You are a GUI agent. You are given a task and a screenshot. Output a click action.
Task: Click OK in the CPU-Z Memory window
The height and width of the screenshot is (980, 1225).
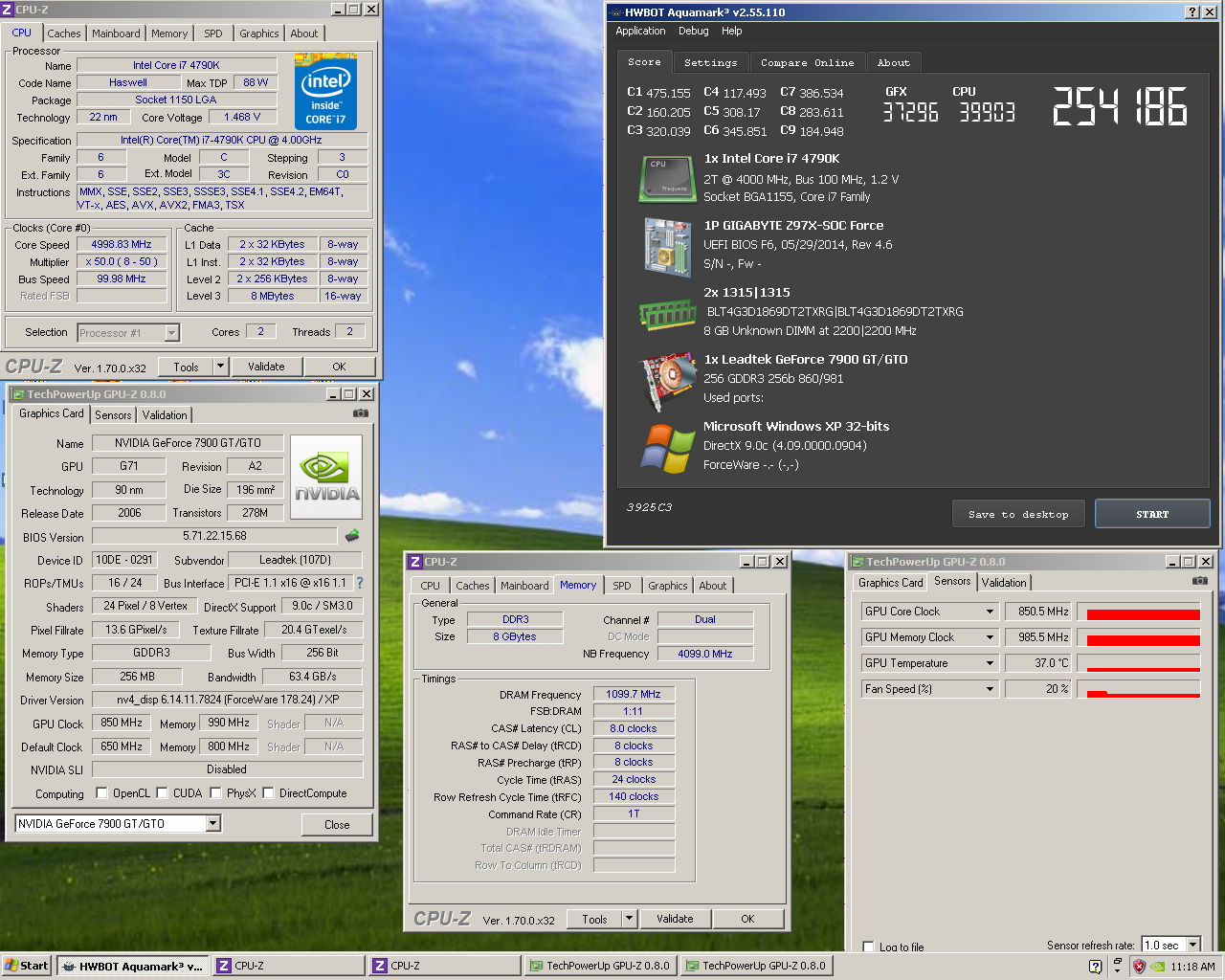tap(747, 919)
